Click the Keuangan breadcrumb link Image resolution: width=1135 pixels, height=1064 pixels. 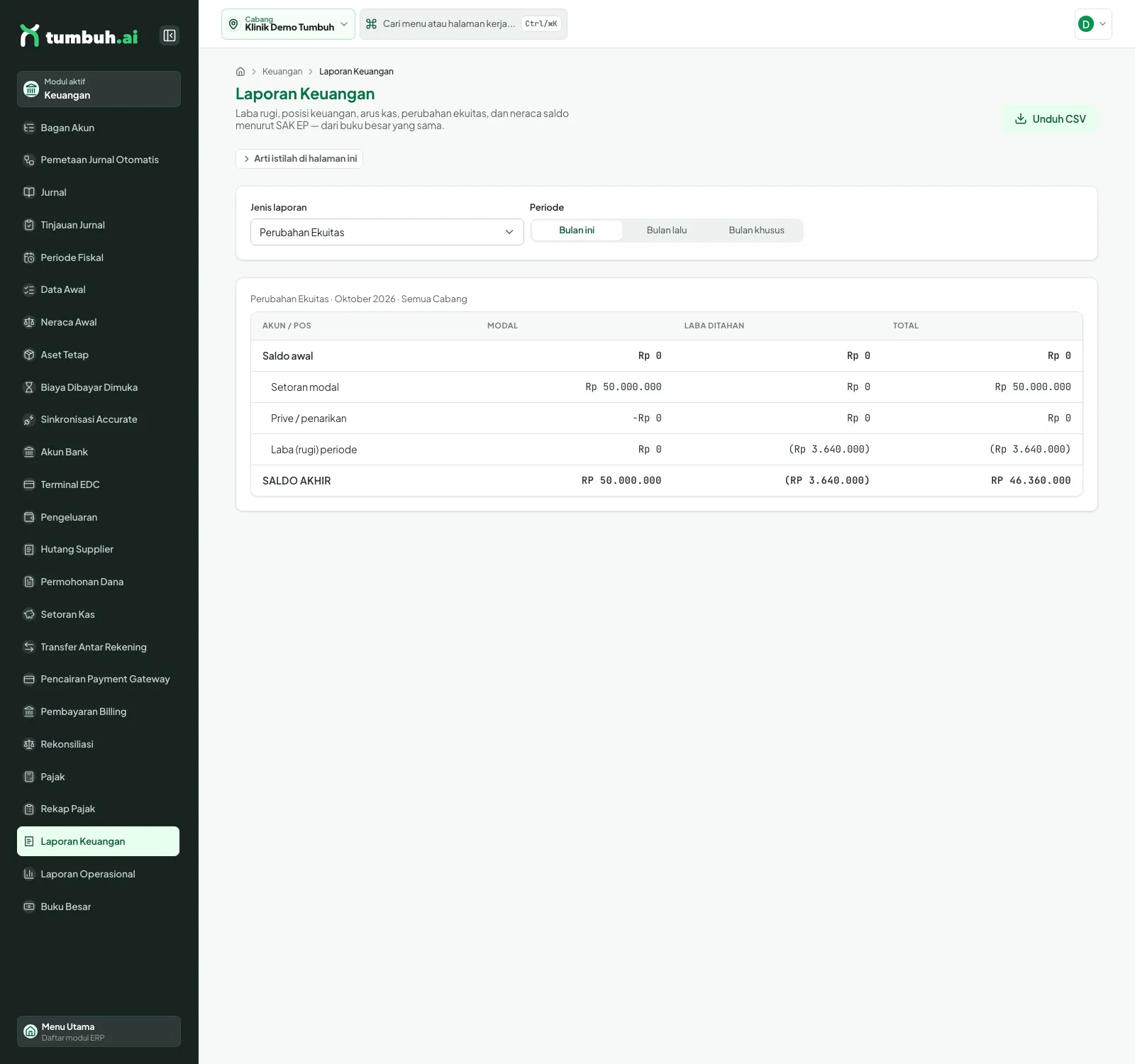tap(282, 72)
